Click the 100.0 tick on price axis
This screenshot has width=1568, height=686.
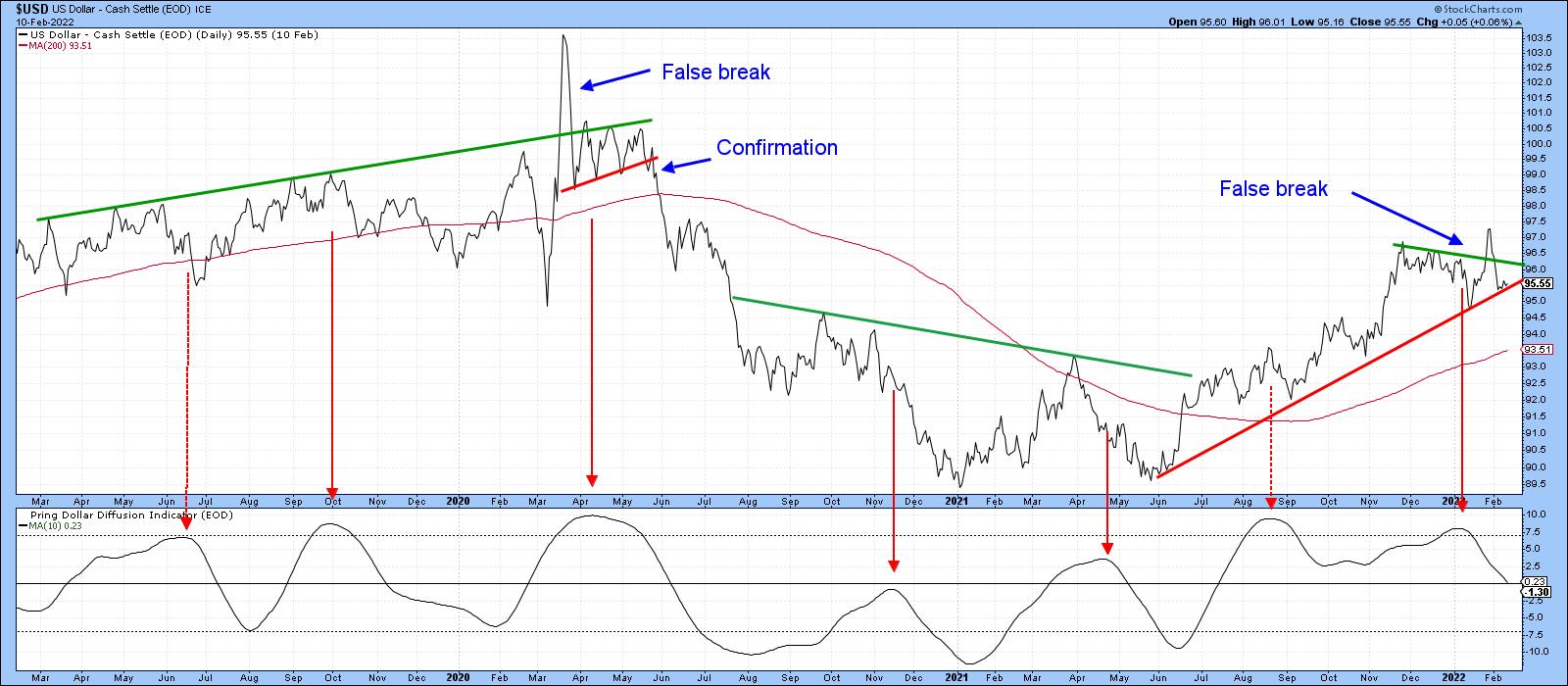click(x=1539, y=144)
